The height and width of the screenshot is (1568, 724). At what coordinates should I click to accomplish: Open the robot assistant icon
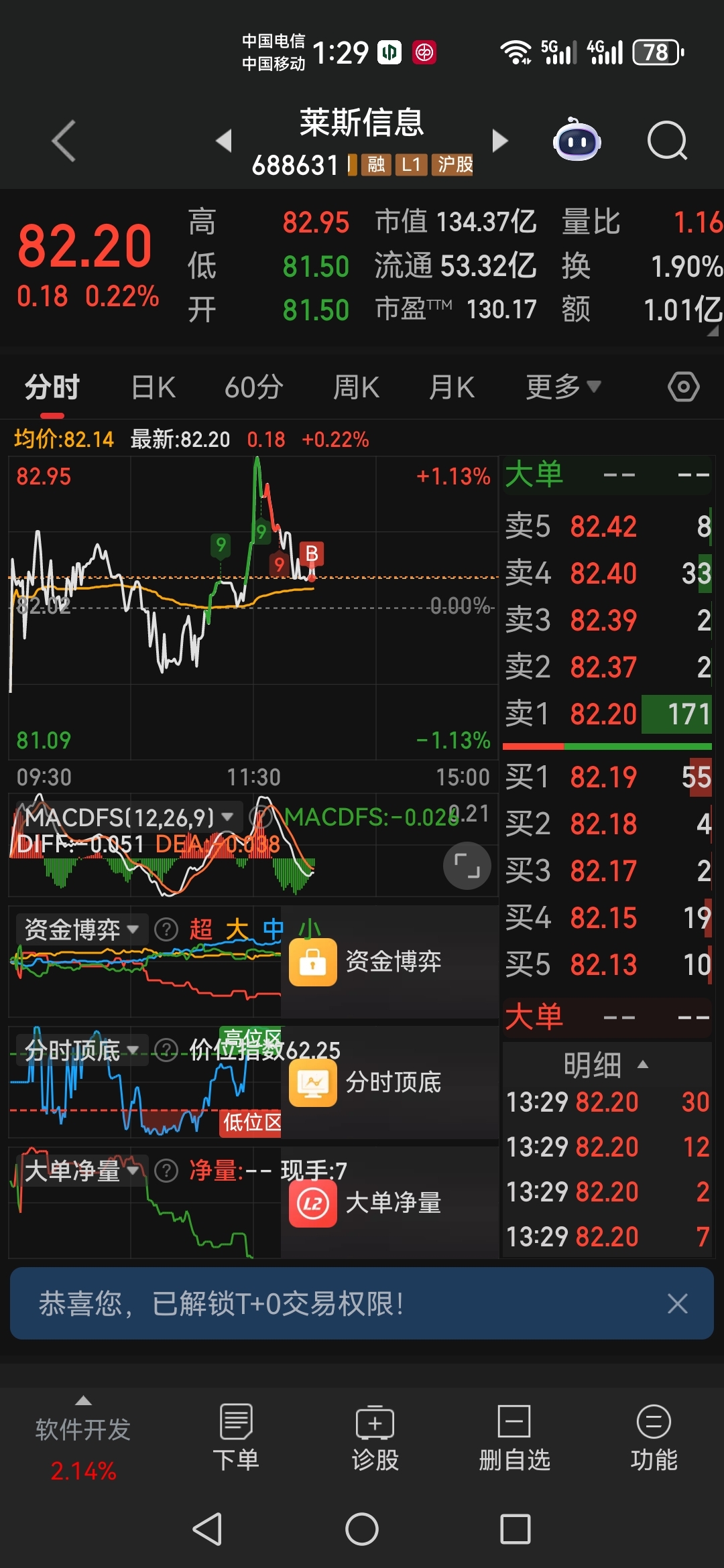tap(577, 139)
